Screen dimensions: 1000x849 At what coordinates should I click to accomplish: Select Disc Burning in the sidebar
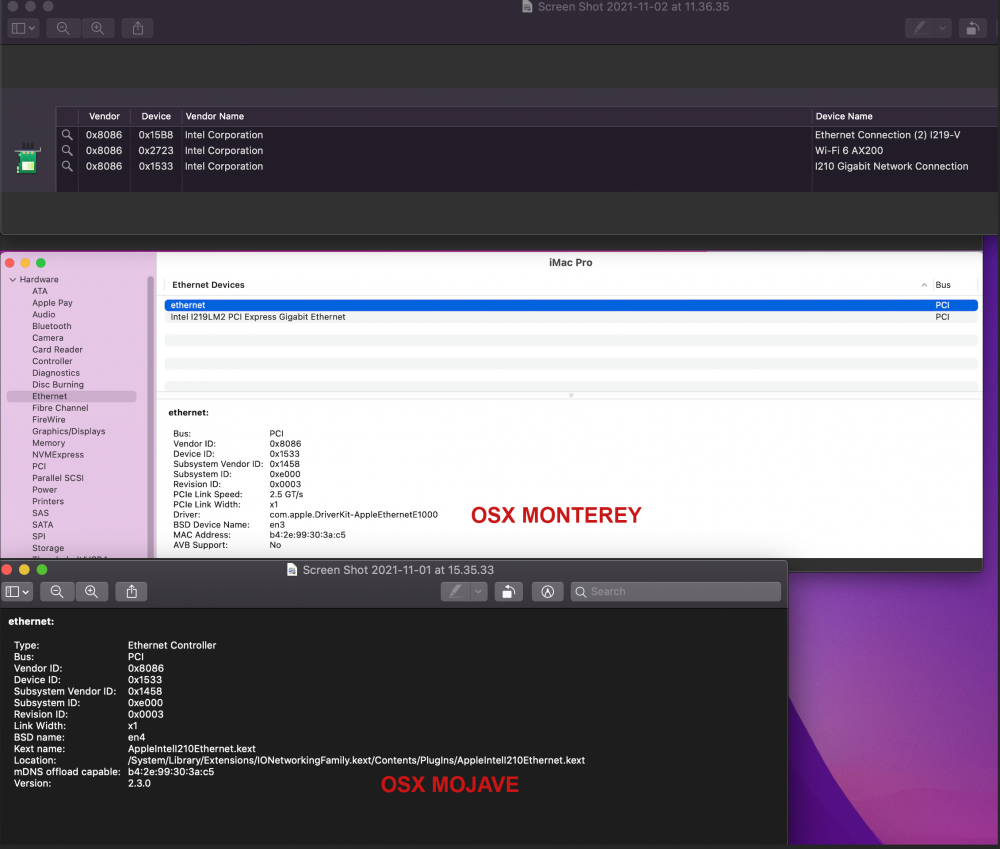coord(58,385)
